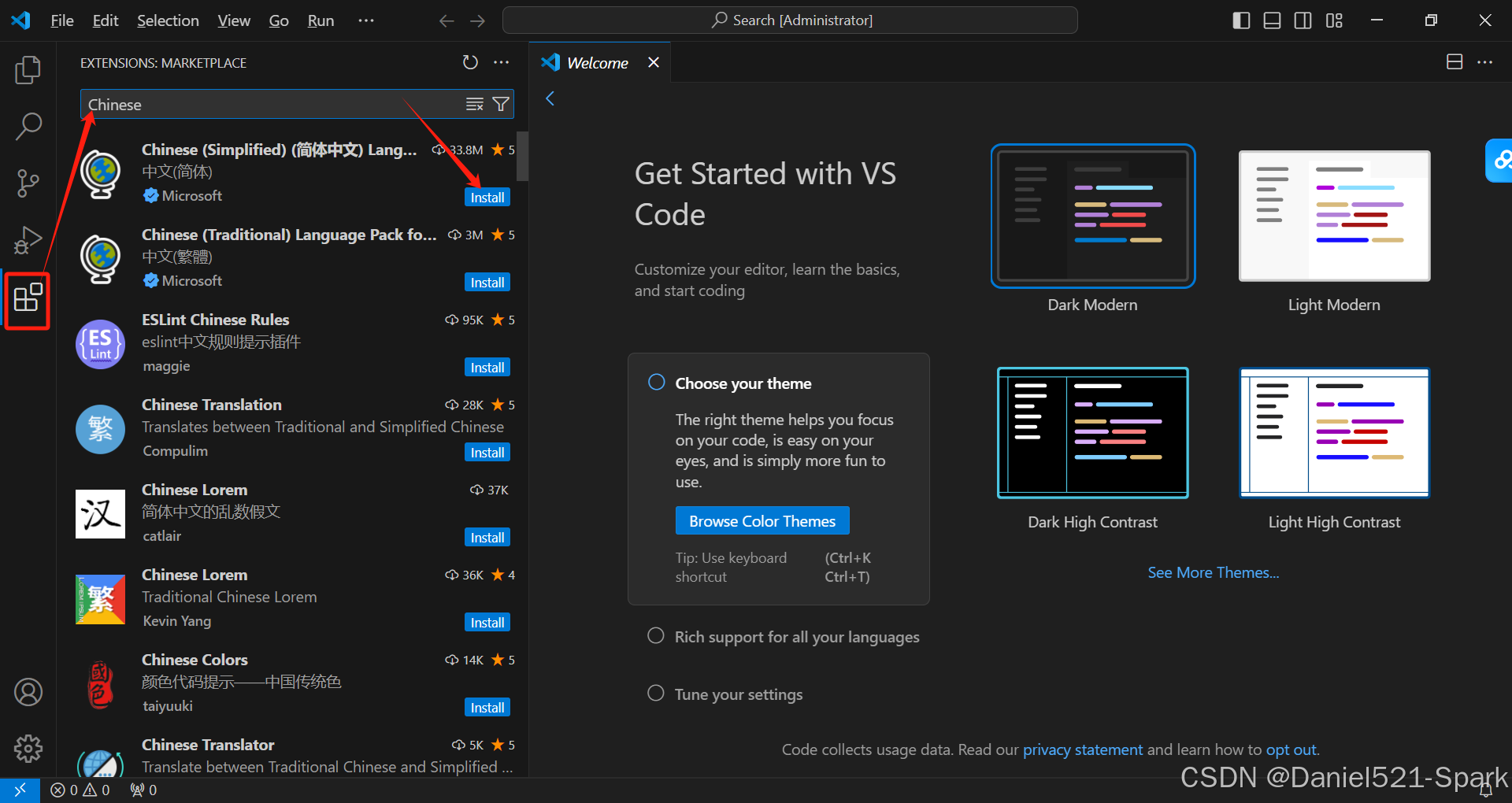The width and height of the screenshot is (1512, 803).
Task: Toggle primary side bar layout icon
Action: point(1241,20)
